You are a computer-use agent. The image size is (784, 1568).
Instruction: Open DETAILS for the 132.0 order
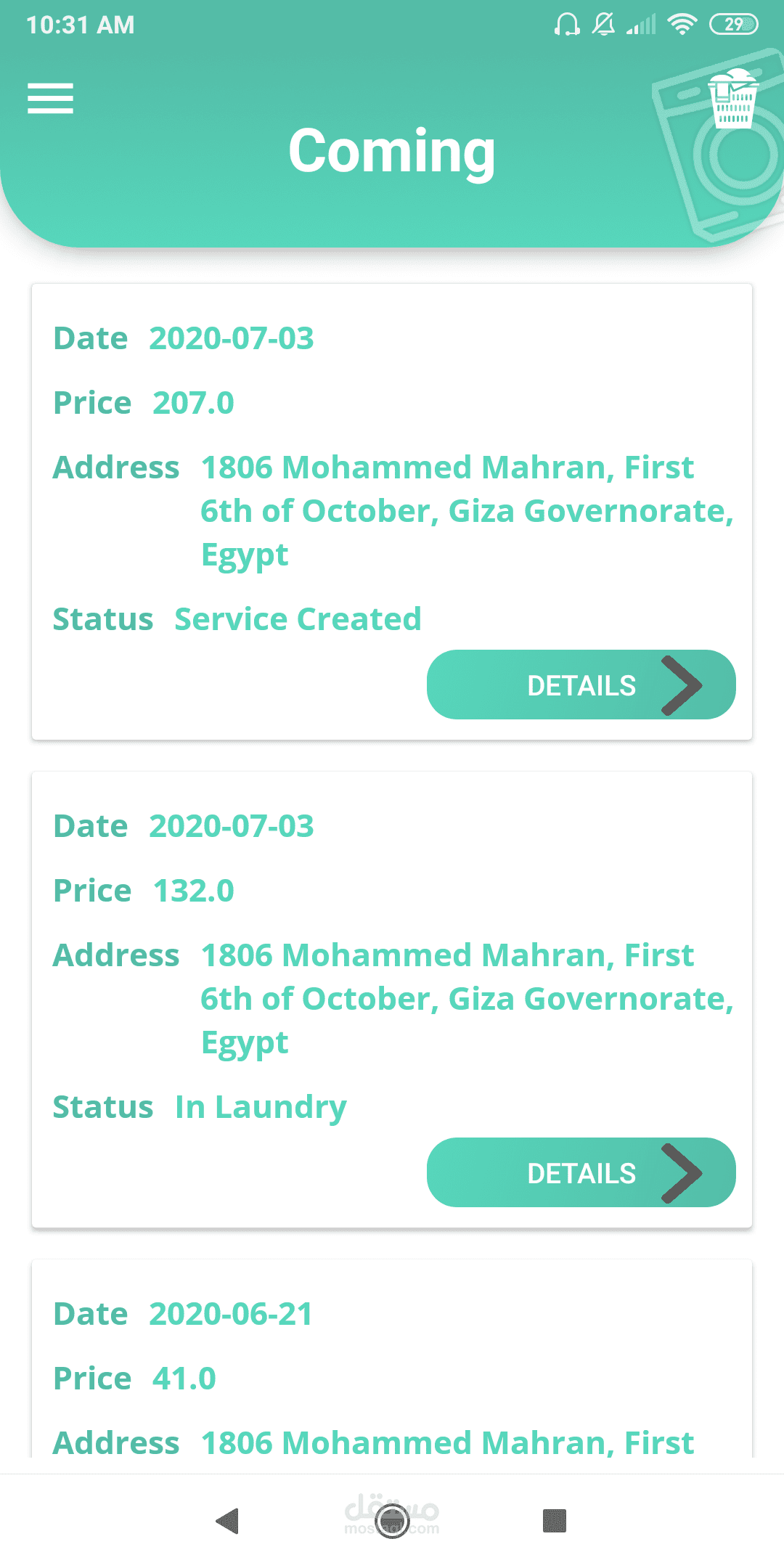[581, 1172]
